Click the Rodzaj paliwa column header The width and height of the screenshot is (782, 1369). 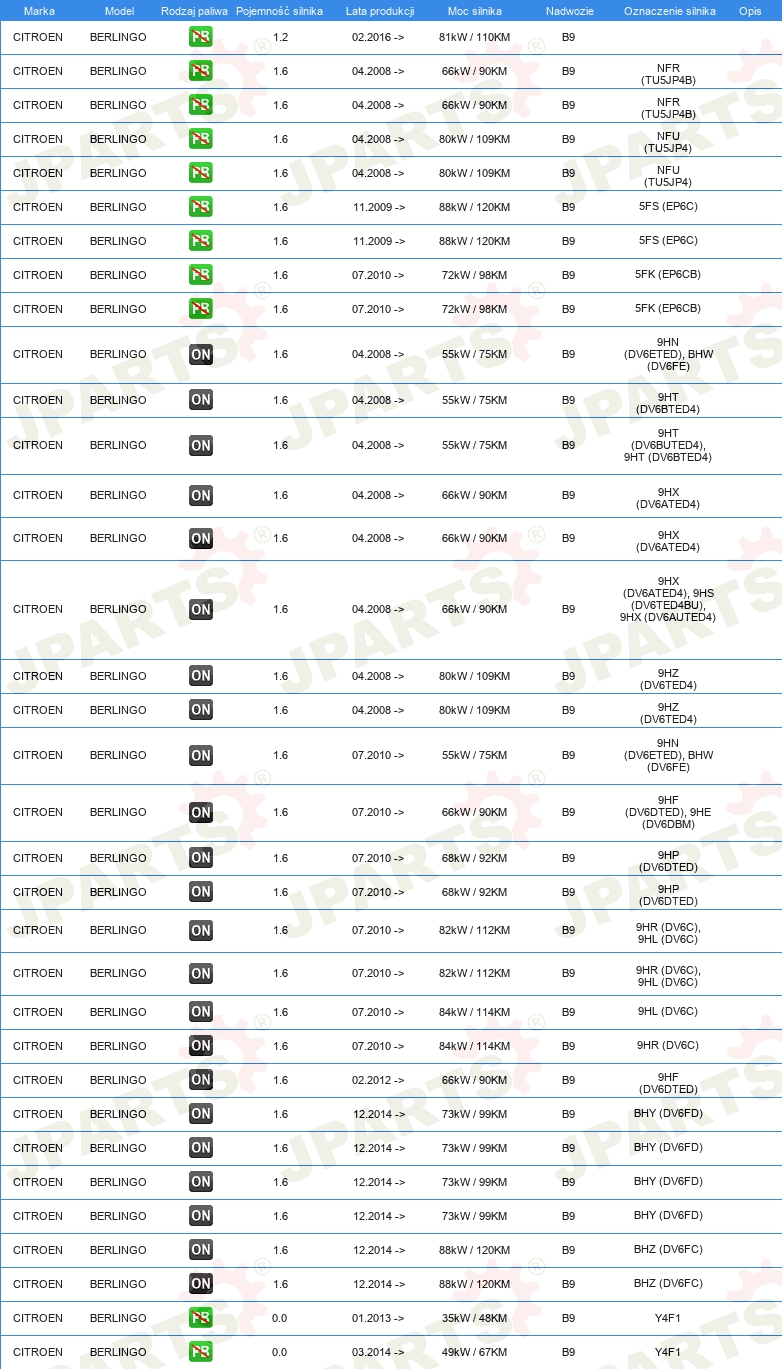pyautogui.click(x=194, y=11)
